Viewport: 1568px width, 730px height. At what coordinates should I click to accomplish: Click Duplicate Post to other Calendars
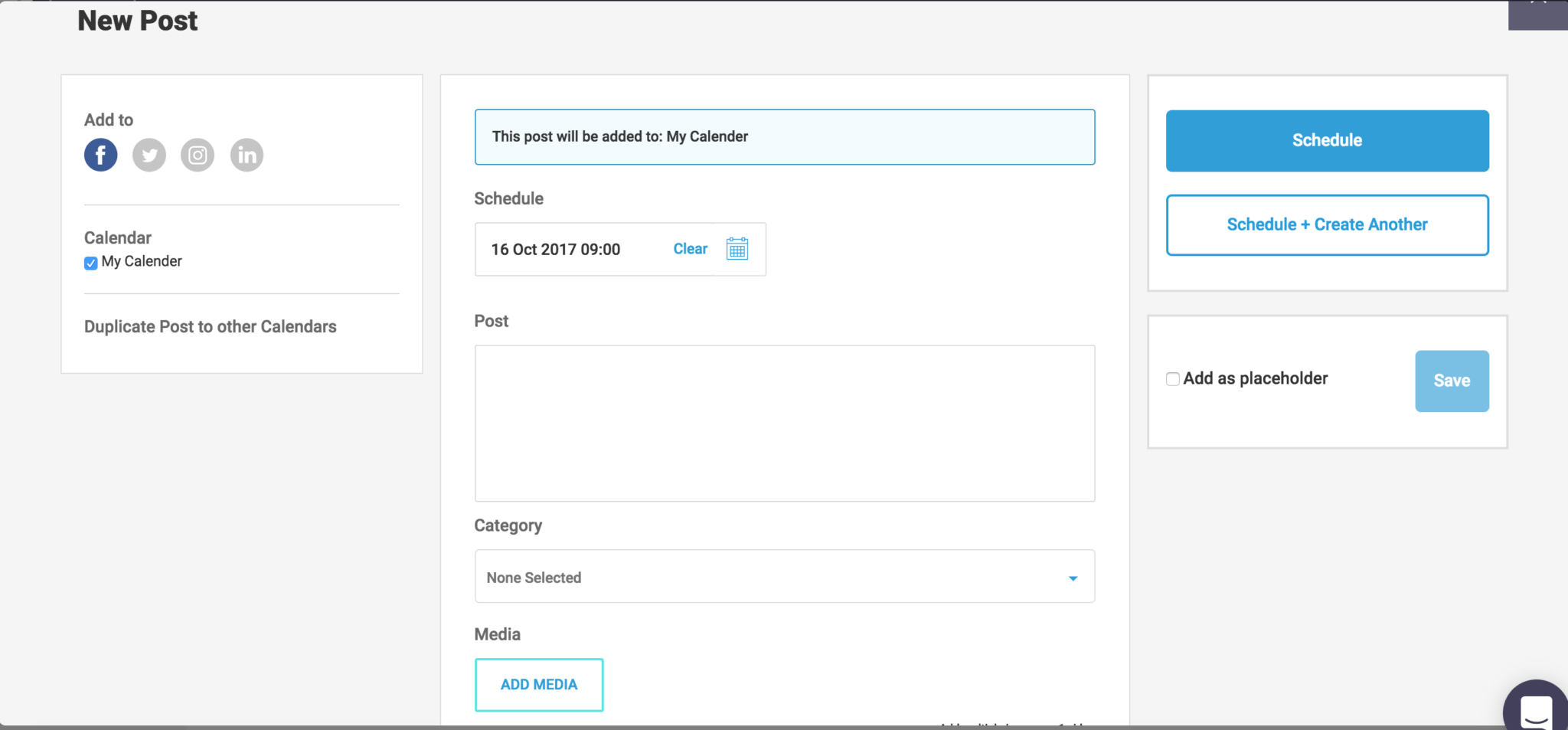[x=211, y=326]
